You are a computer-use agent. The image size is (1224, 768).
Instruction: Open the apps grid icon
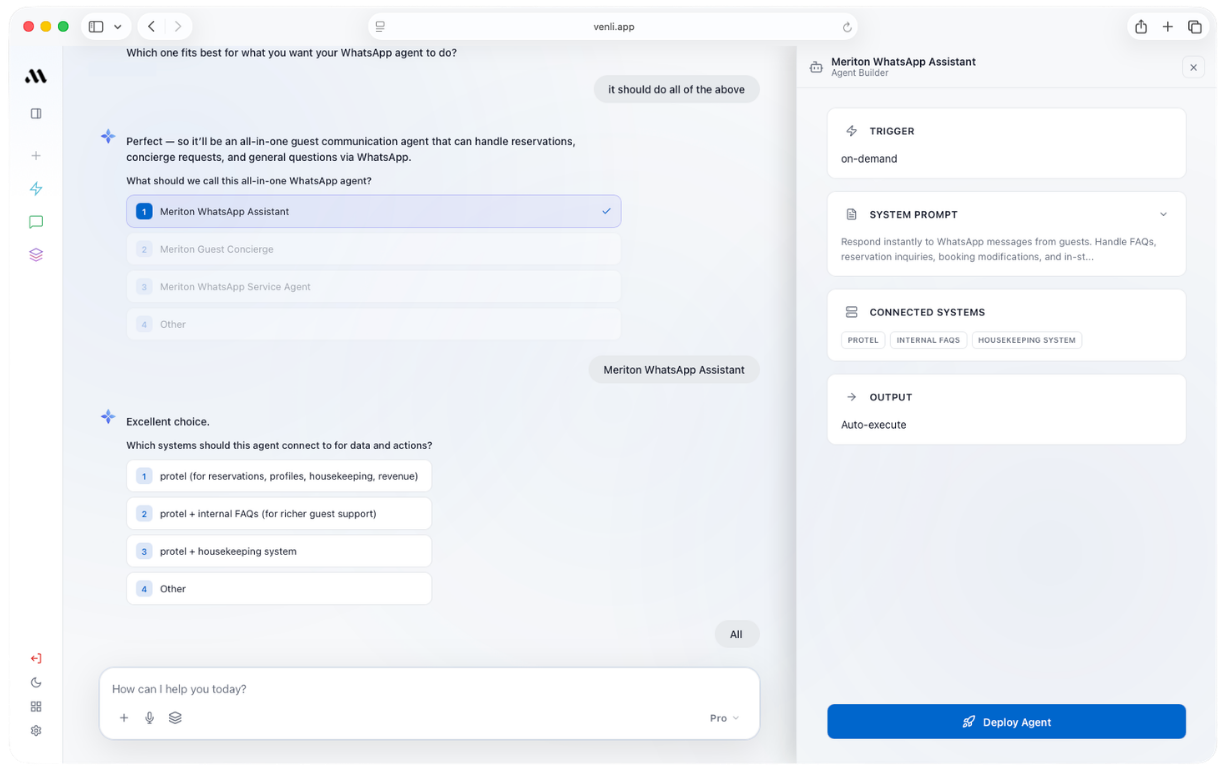36,707
